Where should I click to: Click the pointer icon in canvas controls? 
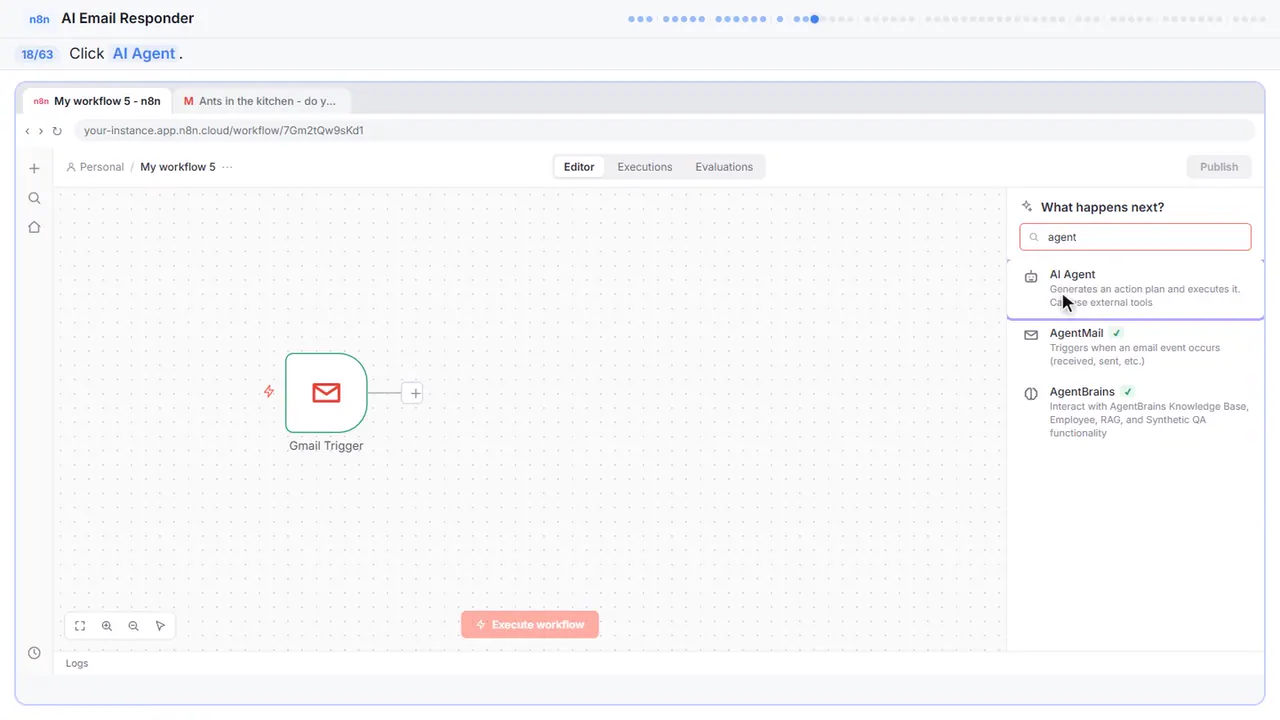[x=160, y=626]
